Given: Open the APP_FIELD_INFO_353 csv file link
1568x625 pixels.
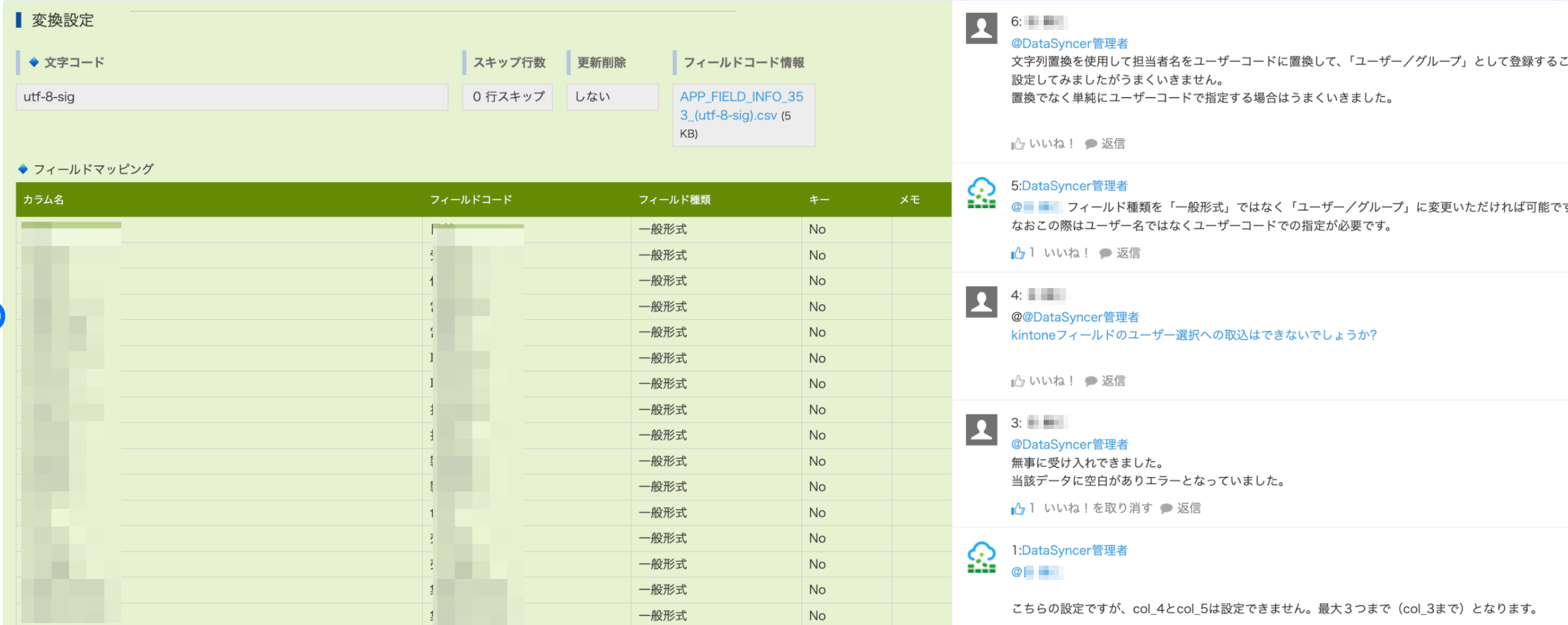Looking at the screenshot, I should (741, 105).
